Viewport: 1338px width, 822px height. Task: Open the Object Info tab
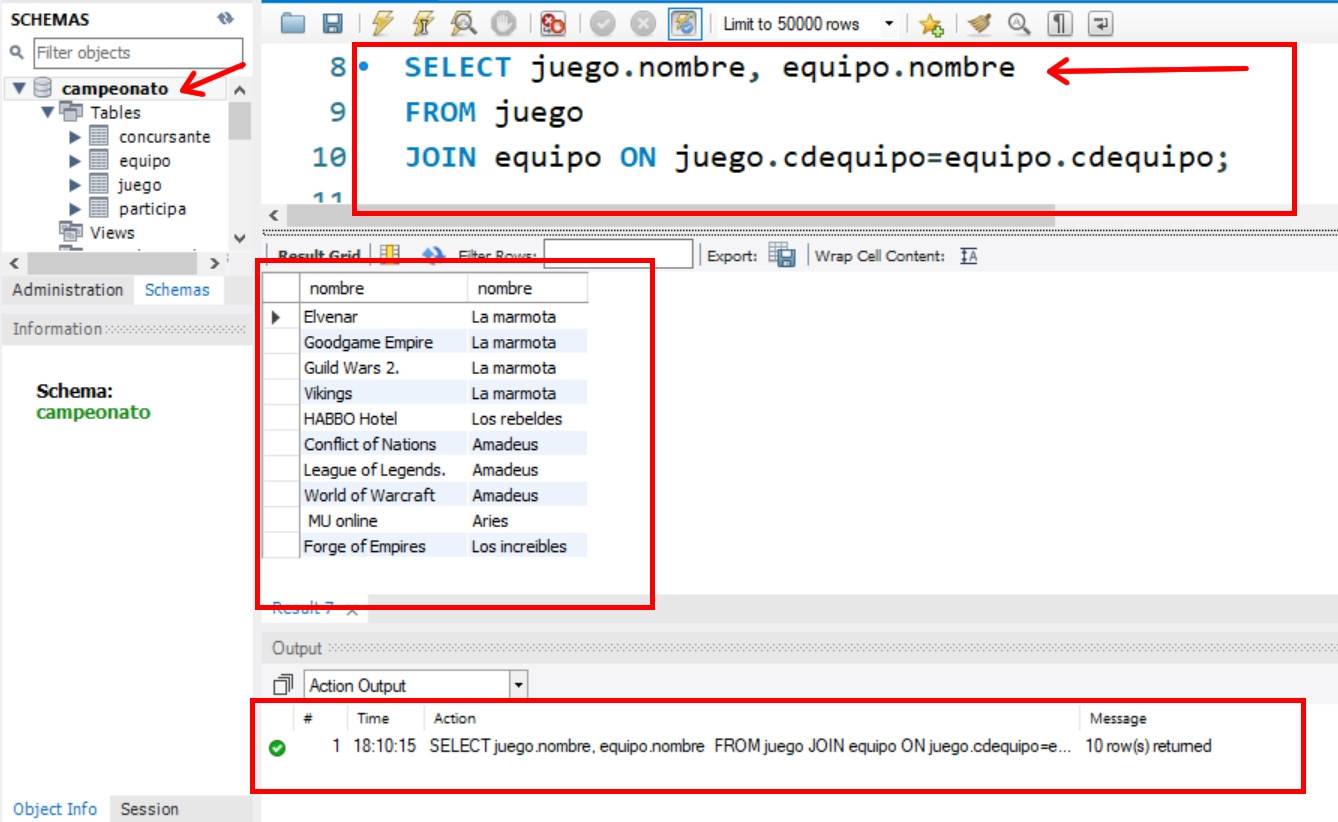55,809
